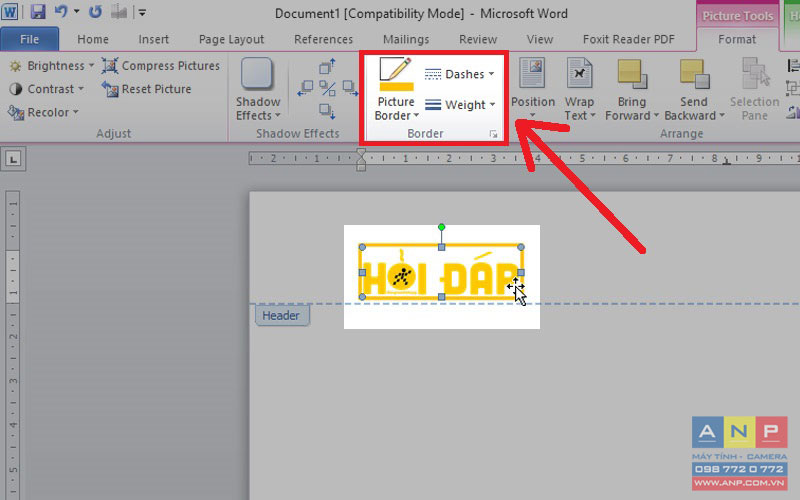Open the Undo history dropdown arrow
800x500 pixels.
point(77,11)
